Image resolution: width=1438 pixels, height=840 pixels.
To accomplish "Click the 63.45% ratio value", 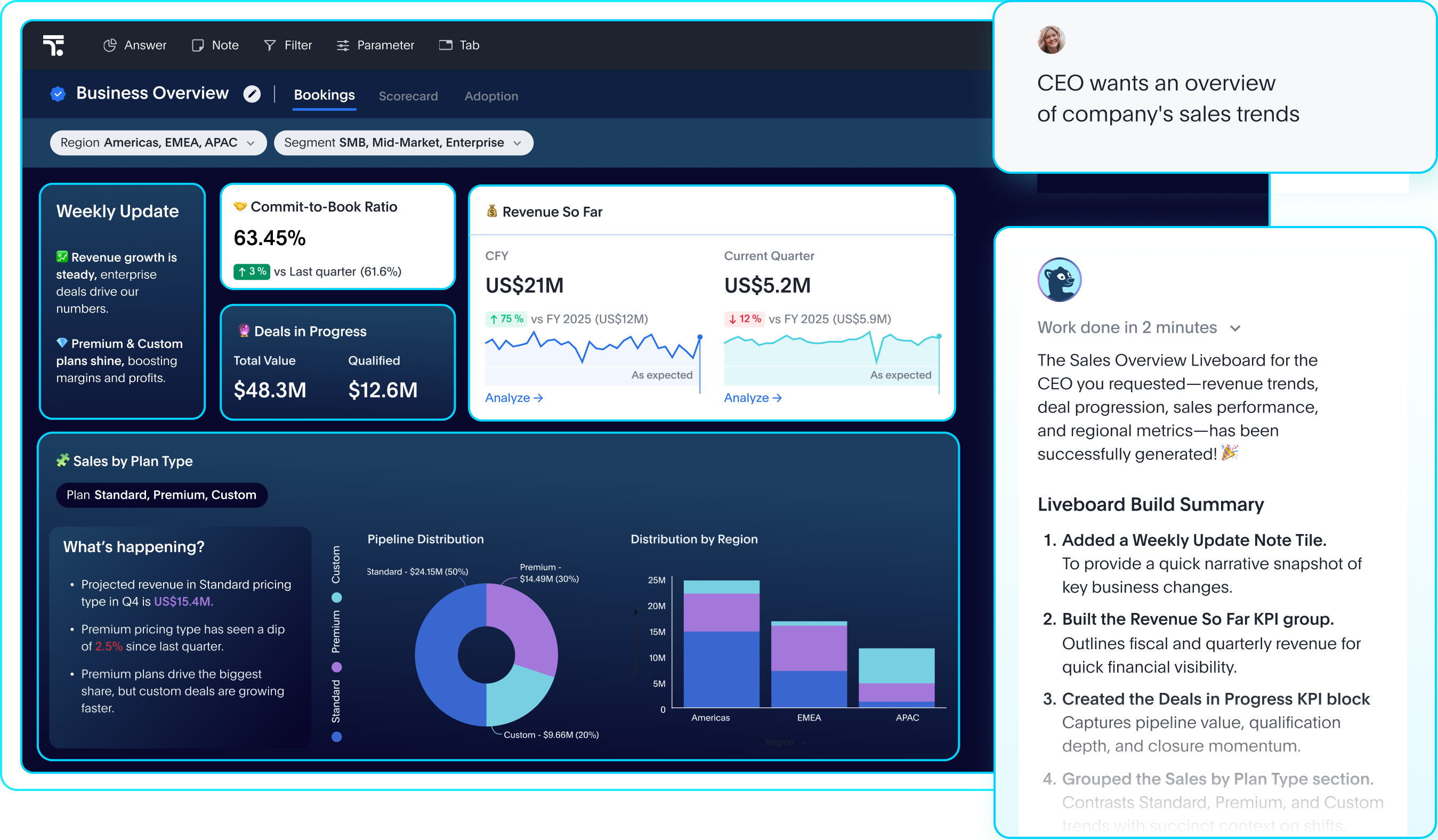I will pos(269,238).
